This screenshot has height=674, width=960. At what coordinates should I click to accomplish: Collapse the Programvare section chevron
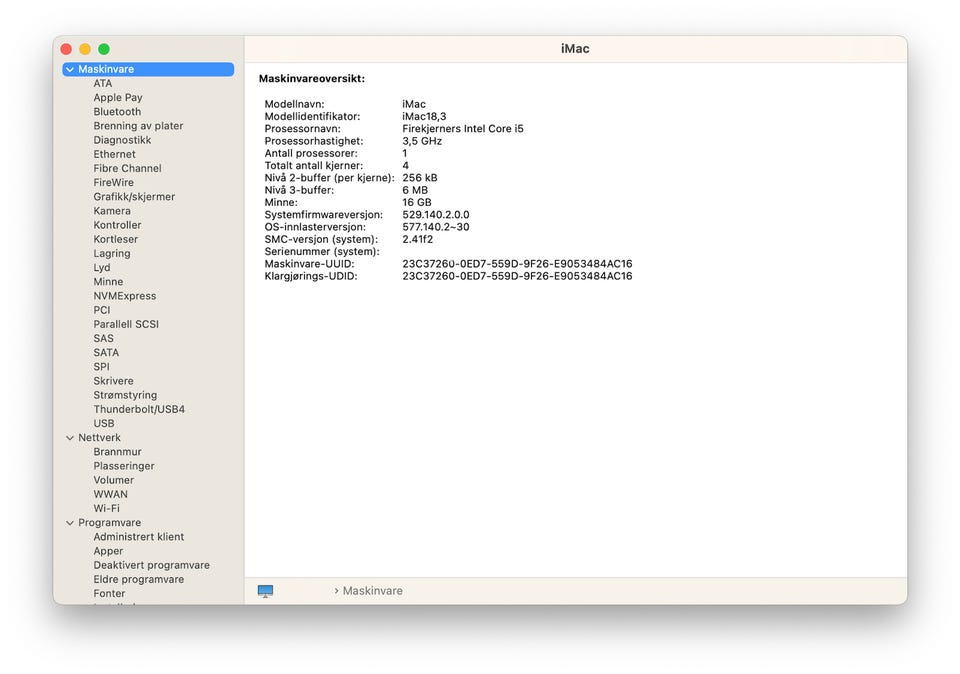click(x=70, y=523)
